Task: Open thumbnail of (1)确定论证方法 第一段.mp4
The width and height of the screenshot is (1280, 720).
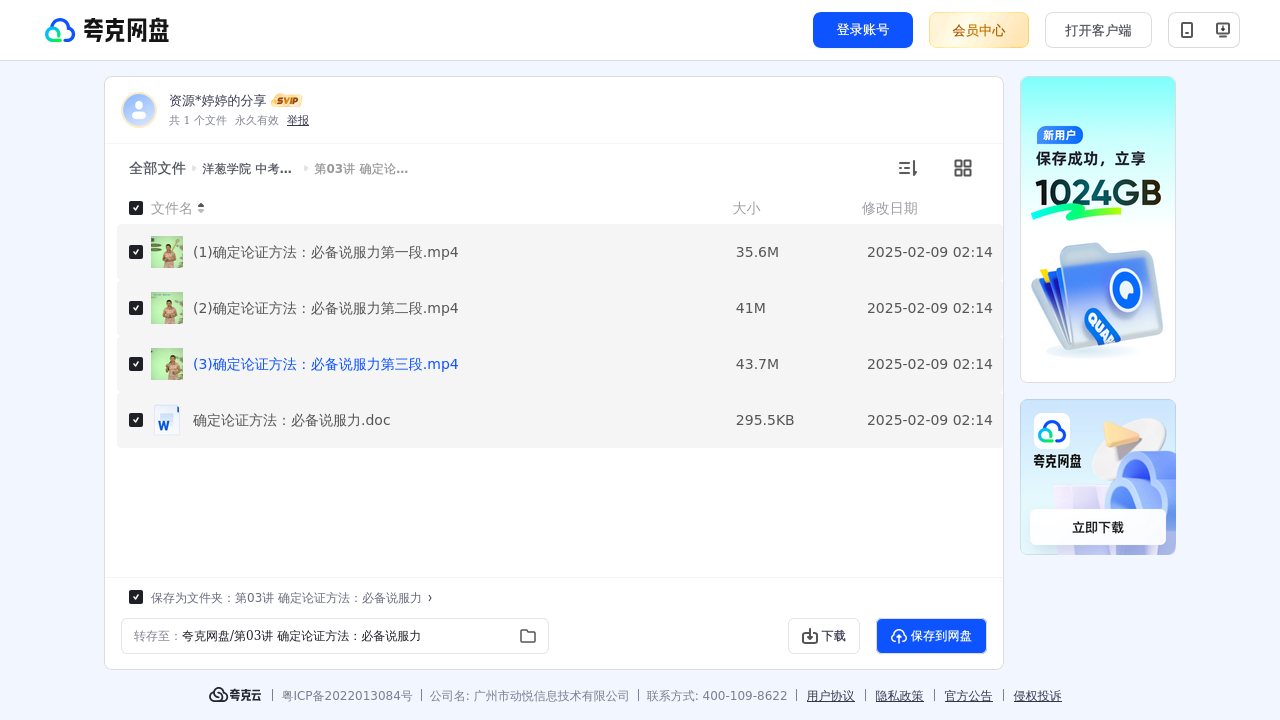Action: pos(167,252)
